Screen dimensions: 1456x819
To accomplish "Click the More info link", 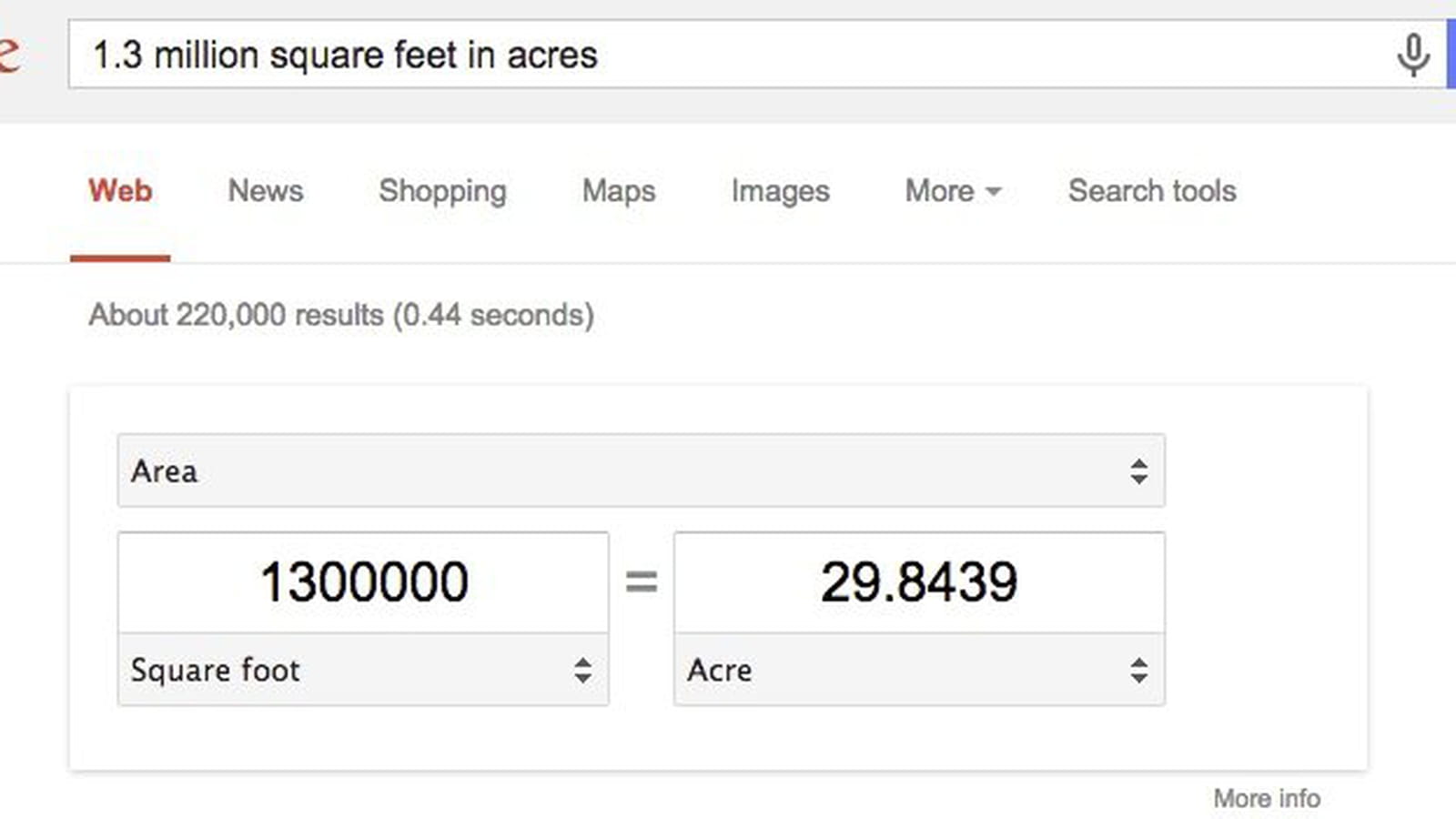I will [x=1267, y=798].
